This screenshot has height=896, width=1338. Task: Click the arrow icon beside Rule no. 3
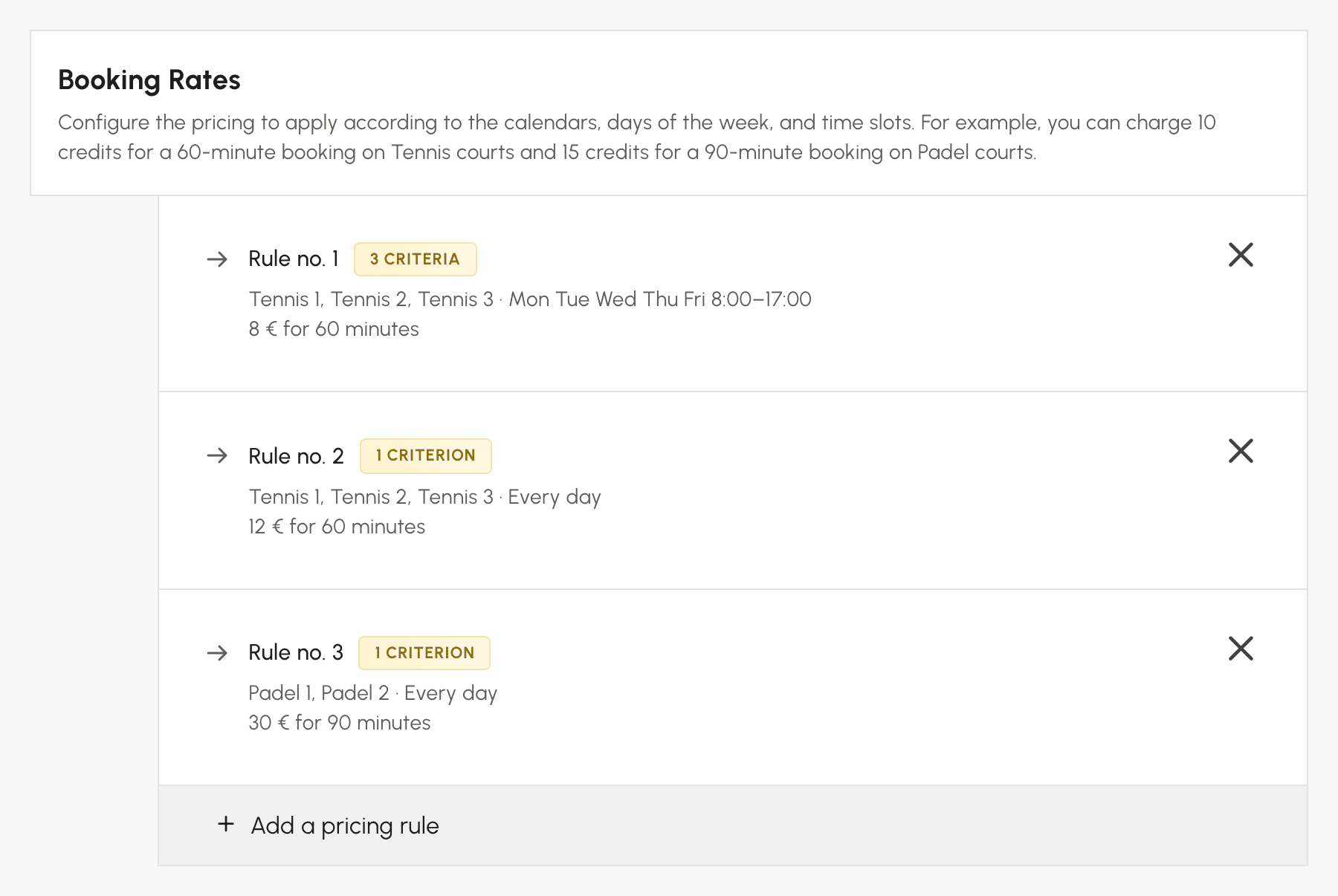click(x=217, y=653)
